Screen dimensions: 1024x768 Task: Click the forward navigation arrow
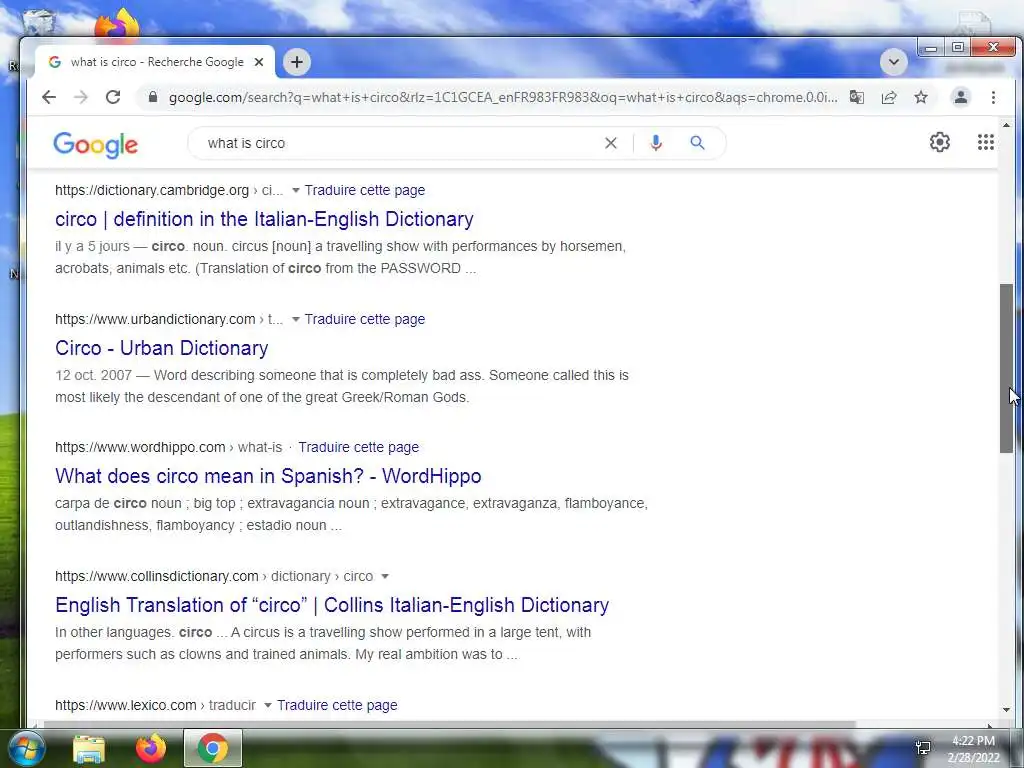coord(81,97)
